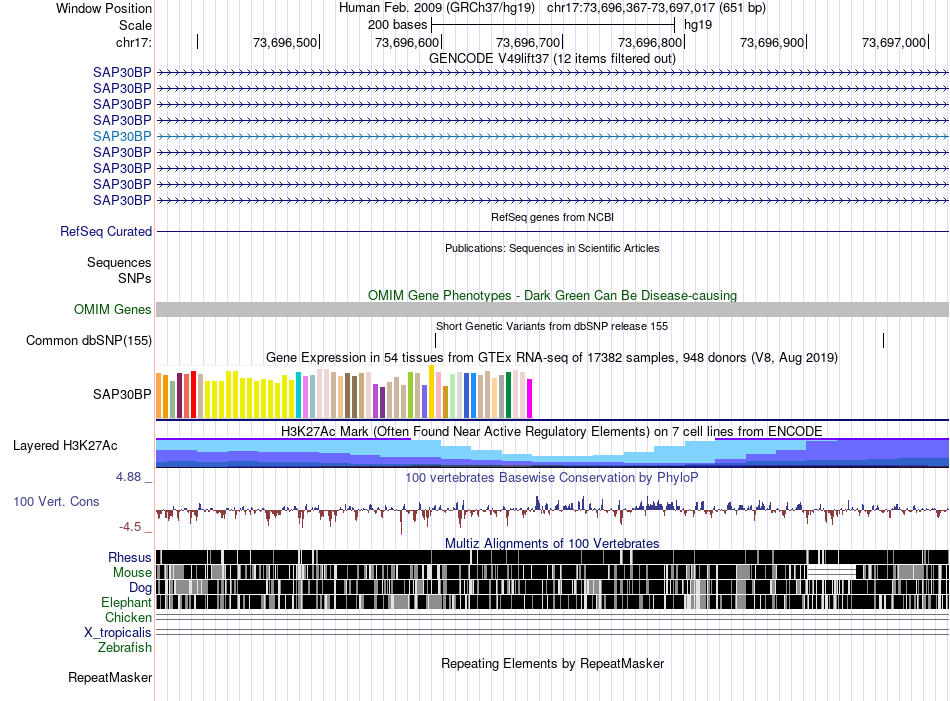Screen dimensions: 950x701
Task: Click the cyan bar in GTEx expression chart
Action: (299, 394)
